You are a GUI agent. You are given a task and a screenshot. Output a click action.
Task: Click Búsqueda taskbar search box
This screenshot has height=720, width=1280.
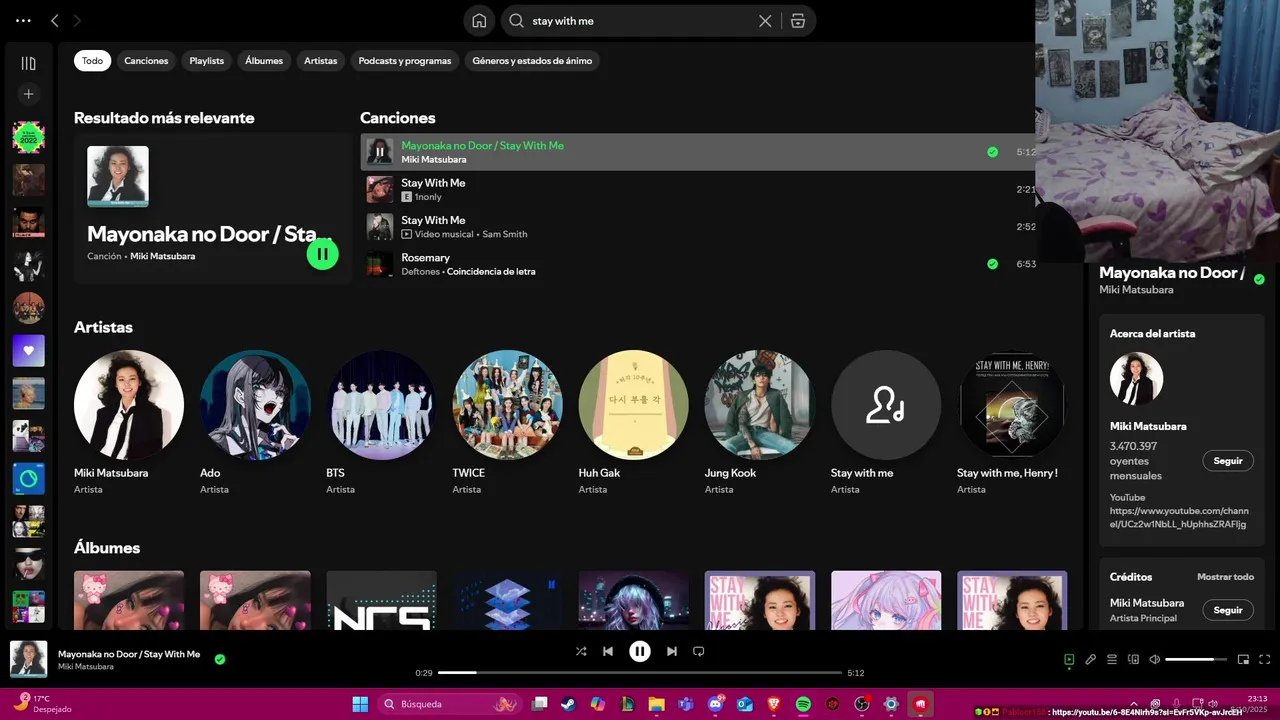click(451, 704)
